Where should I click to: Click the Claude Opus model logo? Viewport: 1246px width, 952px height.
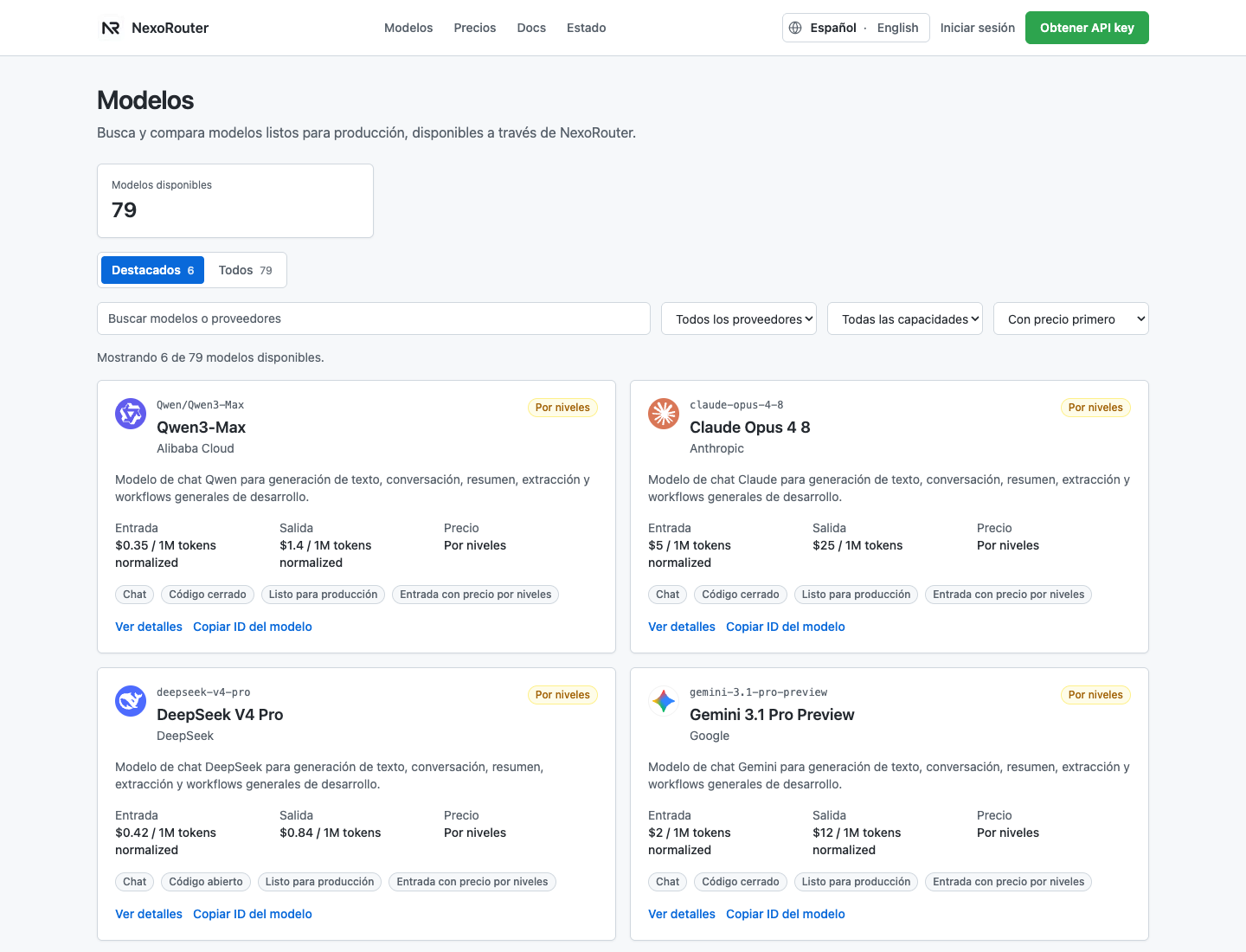(x=664, y=414)
